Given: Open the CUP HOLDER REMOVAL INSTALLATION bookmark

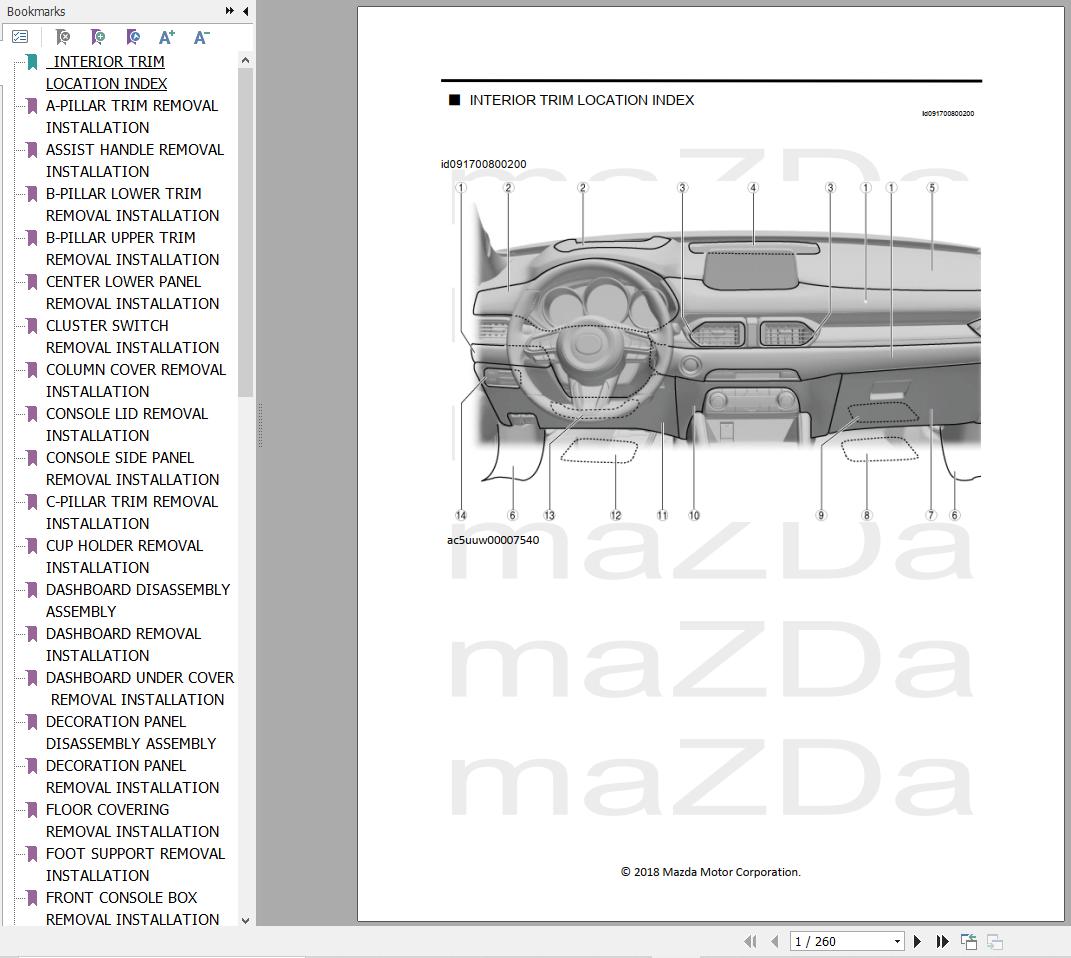Looking at the screenshot, I should [x=124, y=556].
